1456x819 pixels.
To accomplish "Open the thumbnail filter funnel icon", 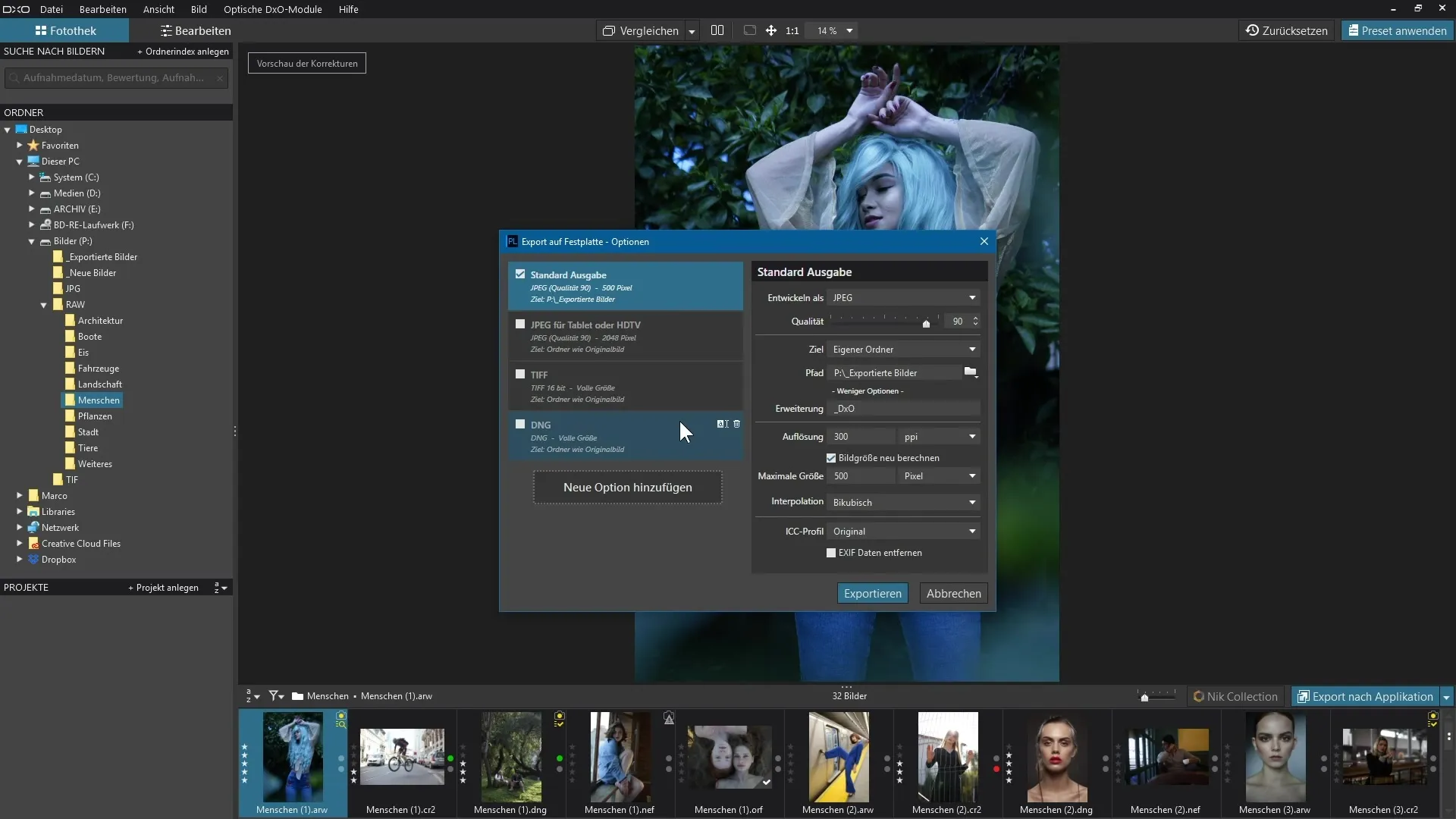I will [276, 695].
